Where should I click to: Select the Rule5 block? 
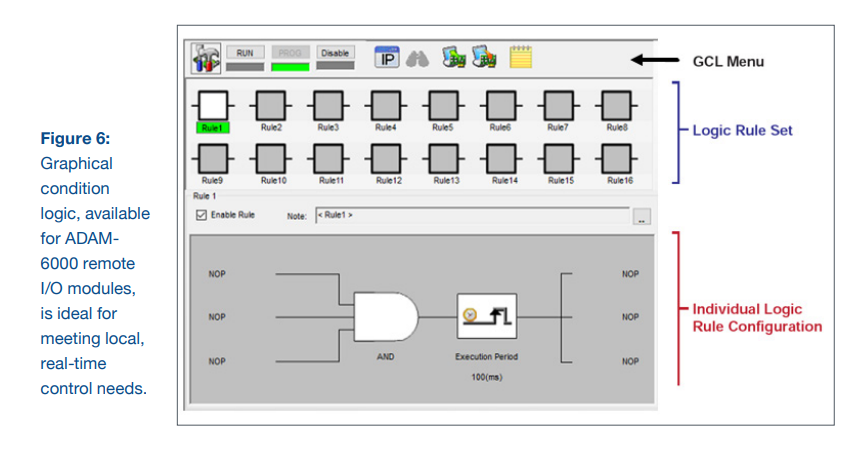(443, 106)
